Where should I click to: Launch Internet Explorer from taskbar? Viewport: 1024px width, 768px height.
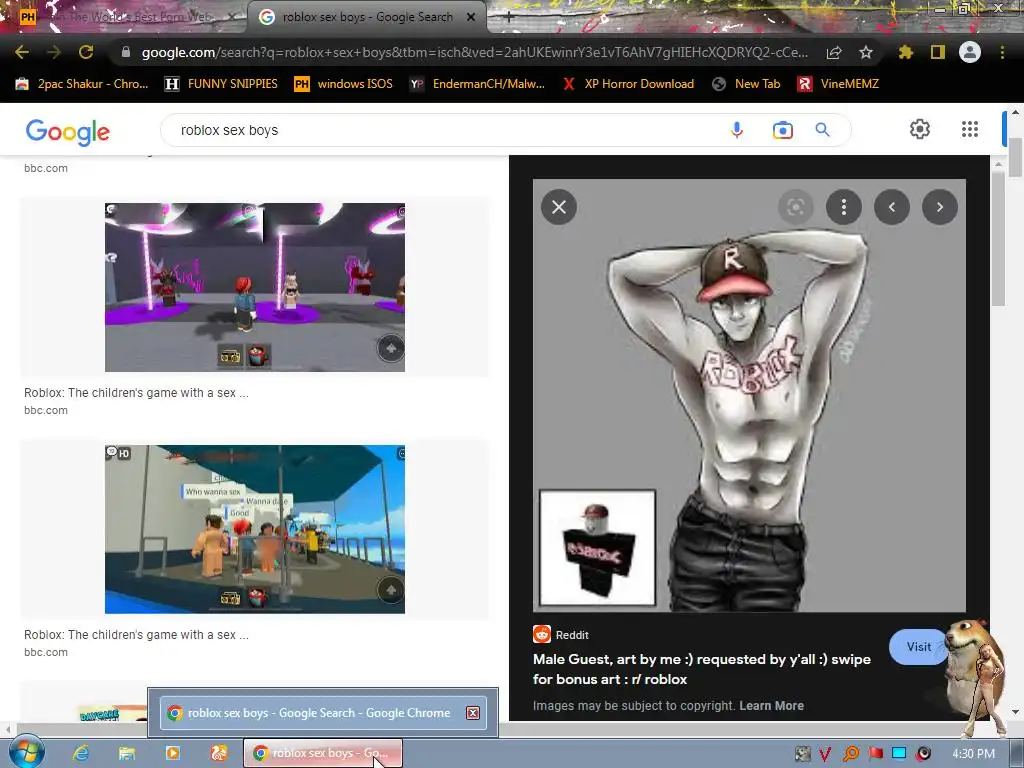[81, 753]
